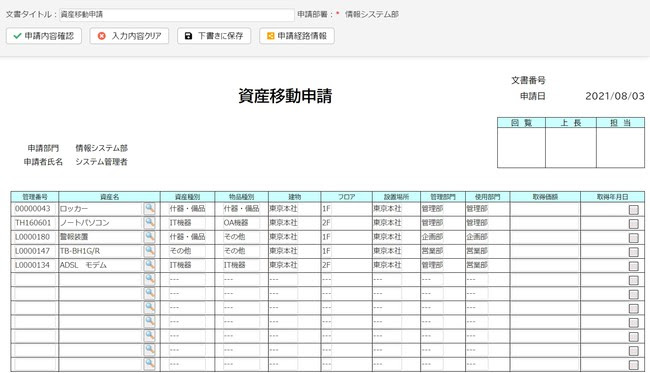Click the 使用部門 column header

point(488,197)
